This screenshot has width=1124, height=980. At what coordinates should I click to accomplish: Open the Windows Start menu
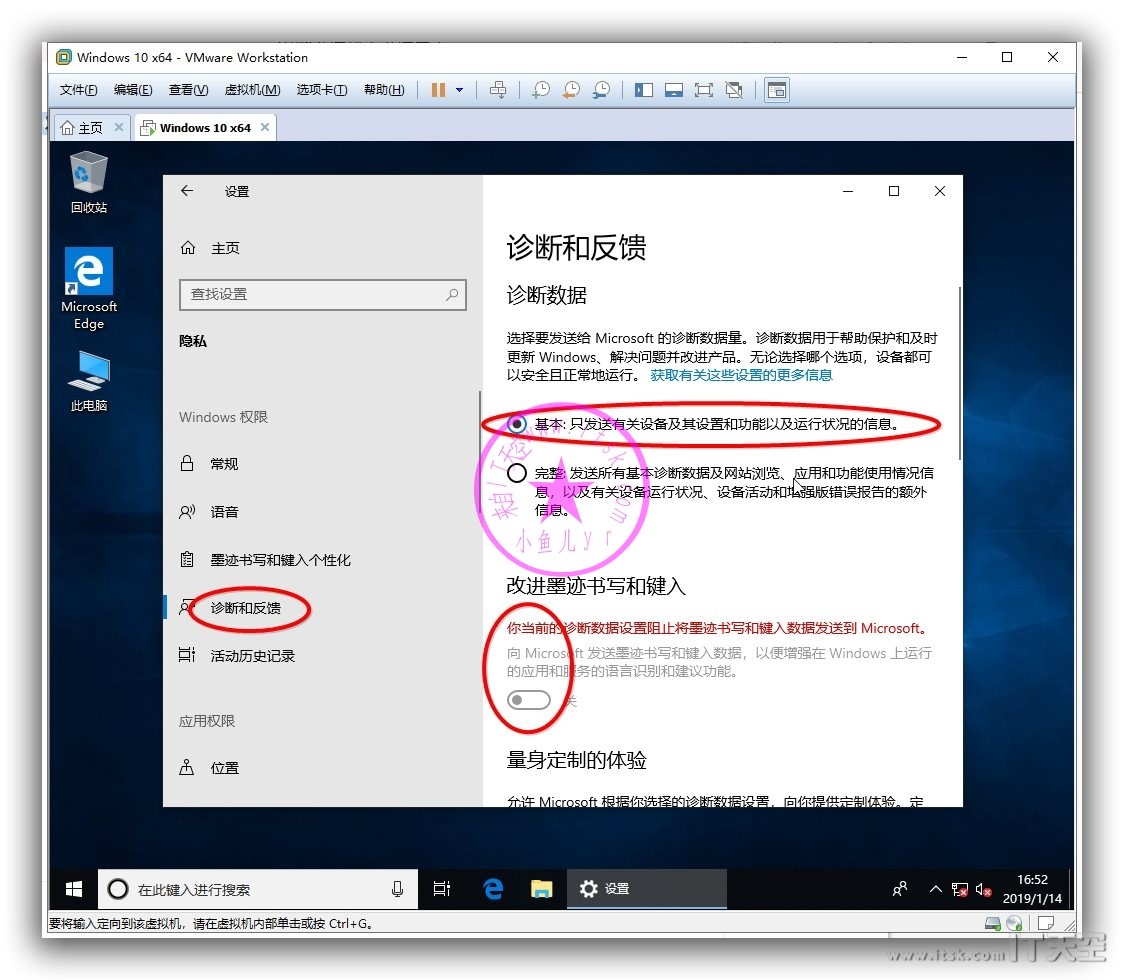(x=73, y=889)
